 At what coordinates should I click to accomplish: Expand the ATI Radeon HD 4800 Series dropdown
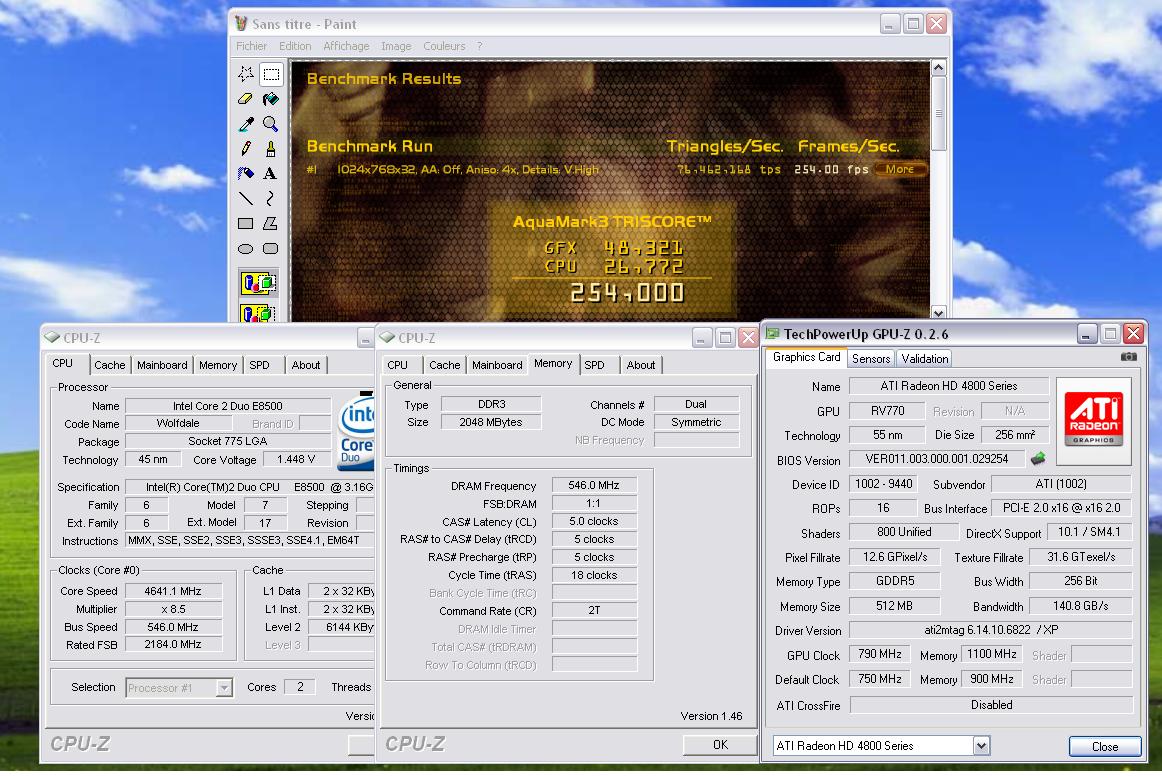click(981, 746)
